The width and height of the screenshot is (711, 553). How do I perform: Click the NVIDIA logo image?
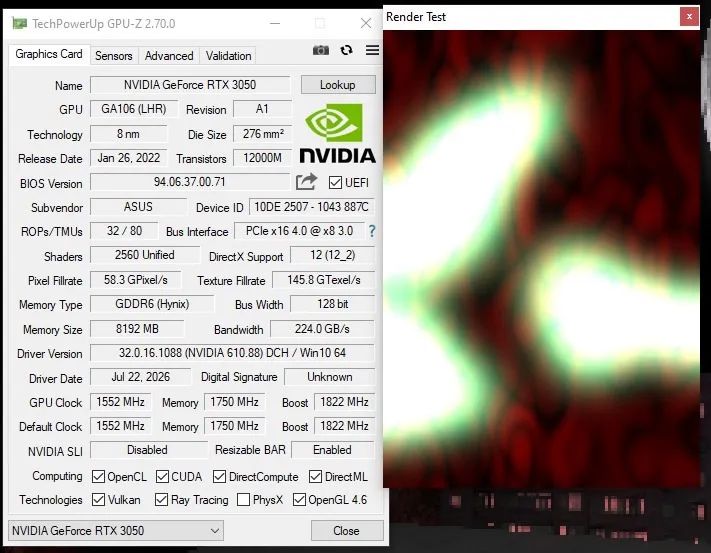click(x=337, y=133)
